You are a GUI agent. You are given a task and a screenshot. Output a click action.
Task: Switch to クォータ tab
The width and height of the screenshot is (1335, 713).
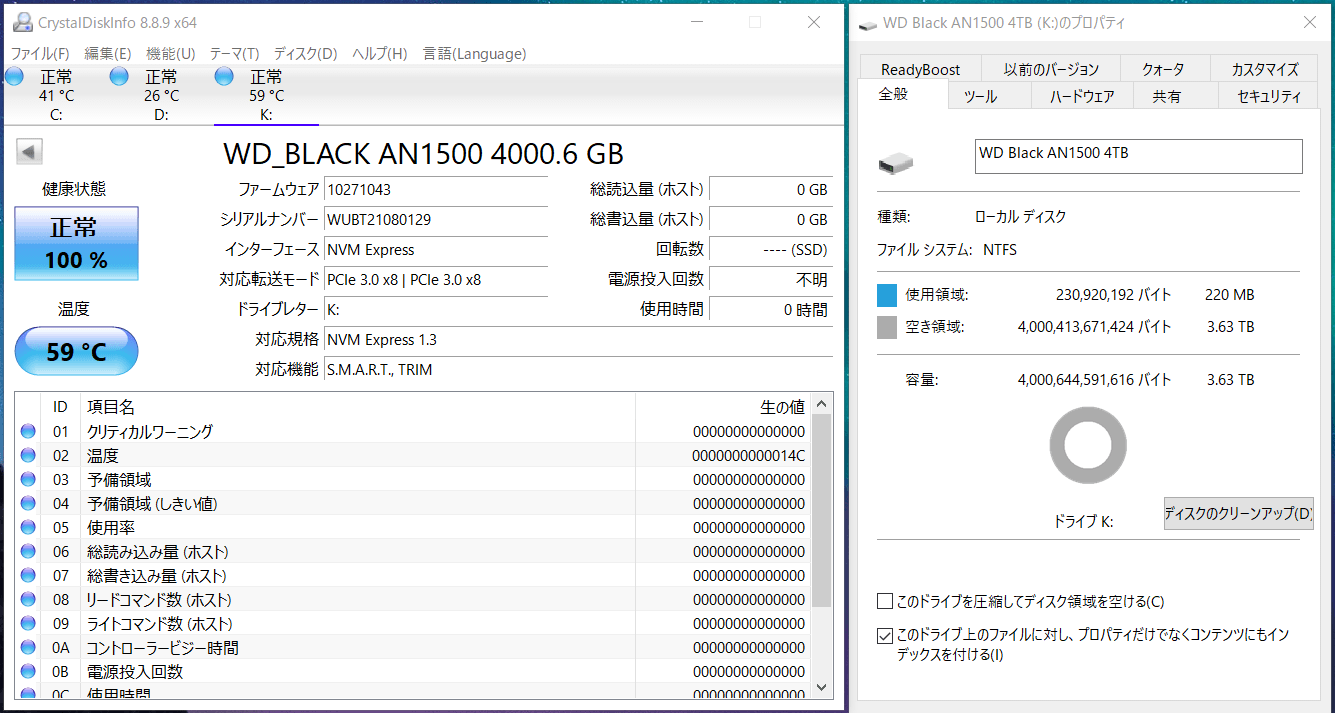1163,69
